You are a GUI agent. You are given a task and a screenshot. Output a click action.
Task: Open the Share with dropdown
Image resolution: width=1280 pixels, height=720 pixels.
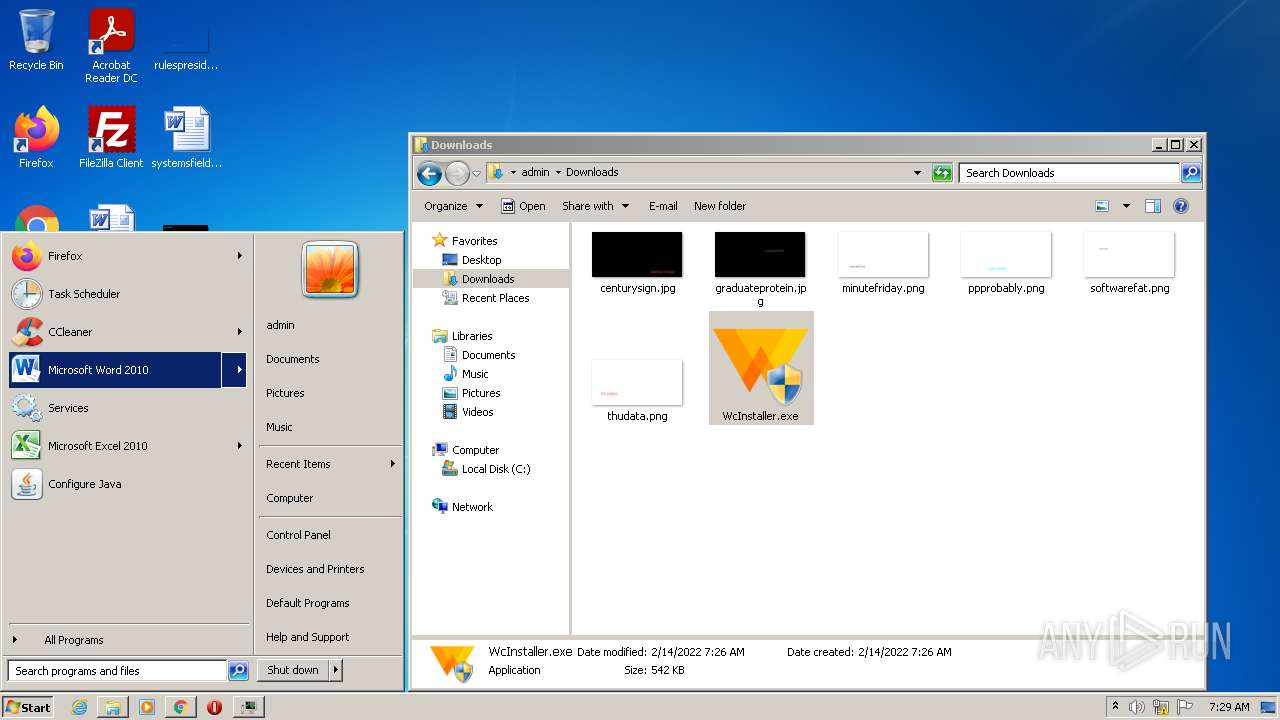coord(596,206)
